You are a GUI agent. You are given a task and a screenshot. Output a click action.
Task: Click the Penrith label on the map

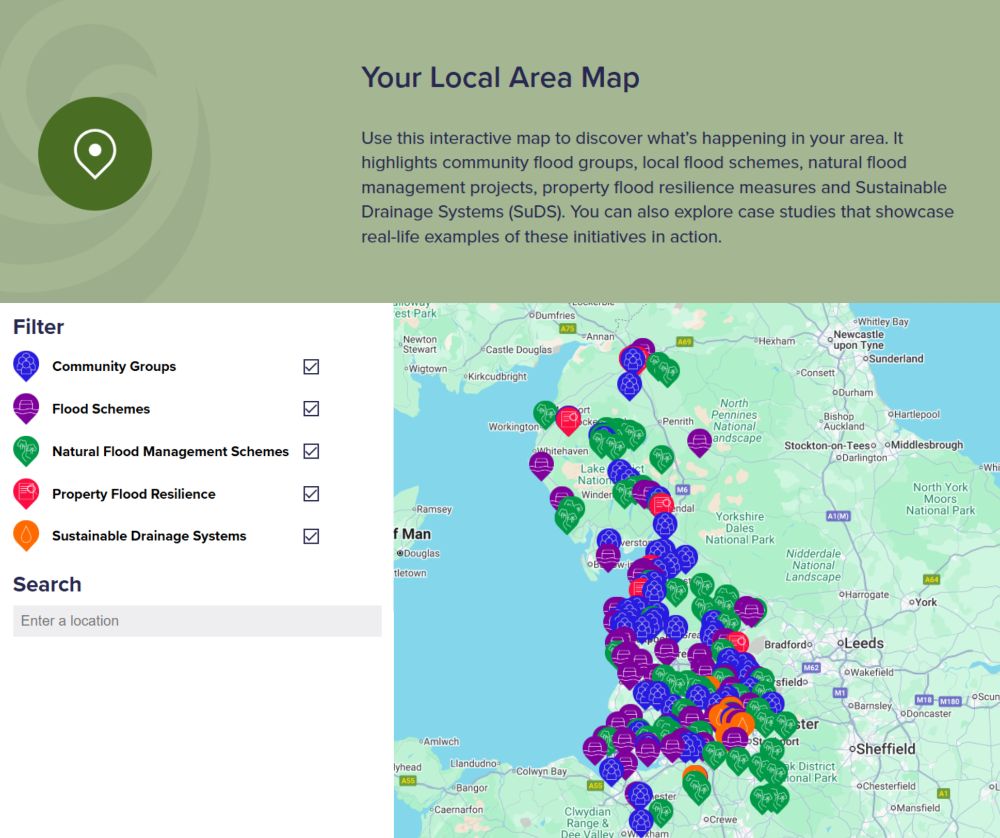(677, 422)
